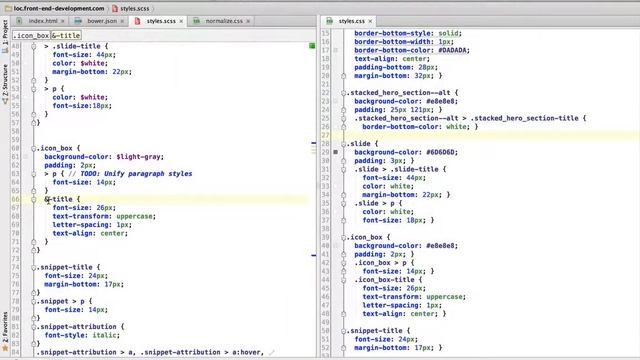Collapse the .snippet-attribution block fold marker
Image resolution: width=640 pixels, height=360 pixels.
coord(34,327)
